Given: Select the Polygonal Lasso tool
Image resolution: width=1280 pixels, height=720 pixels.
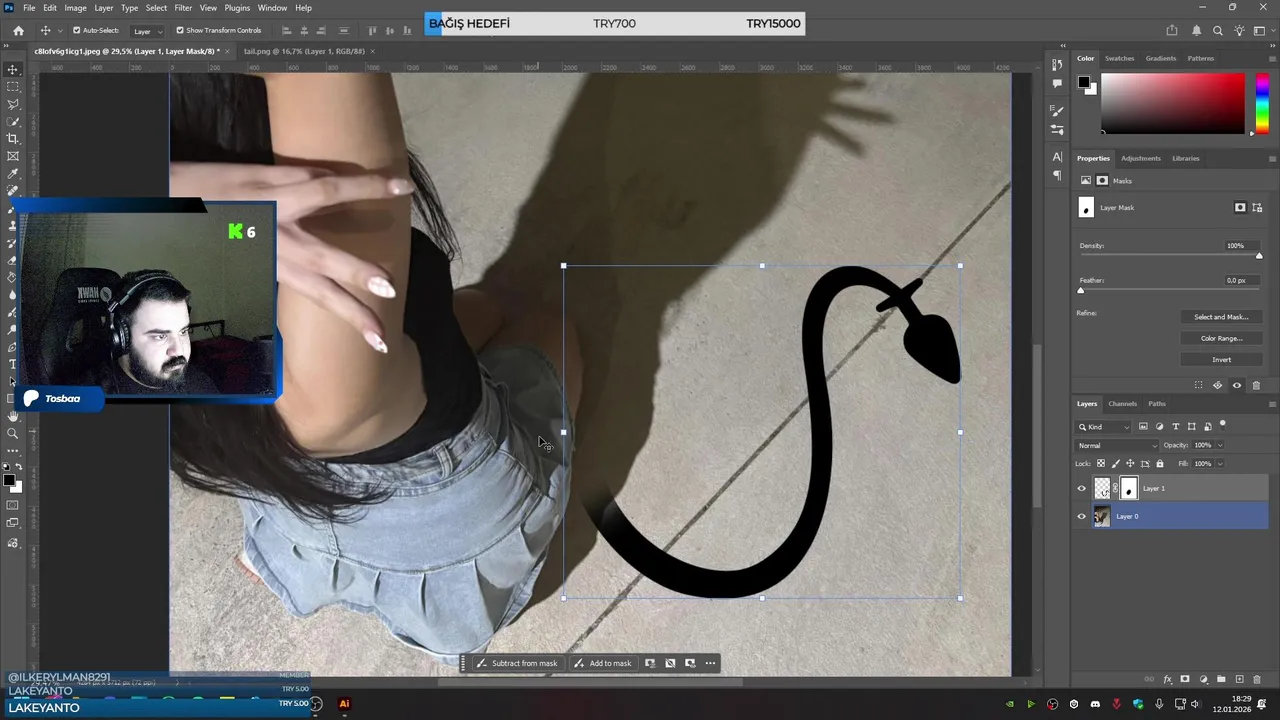Looking at the screenshot, I should tap(13, 104).
